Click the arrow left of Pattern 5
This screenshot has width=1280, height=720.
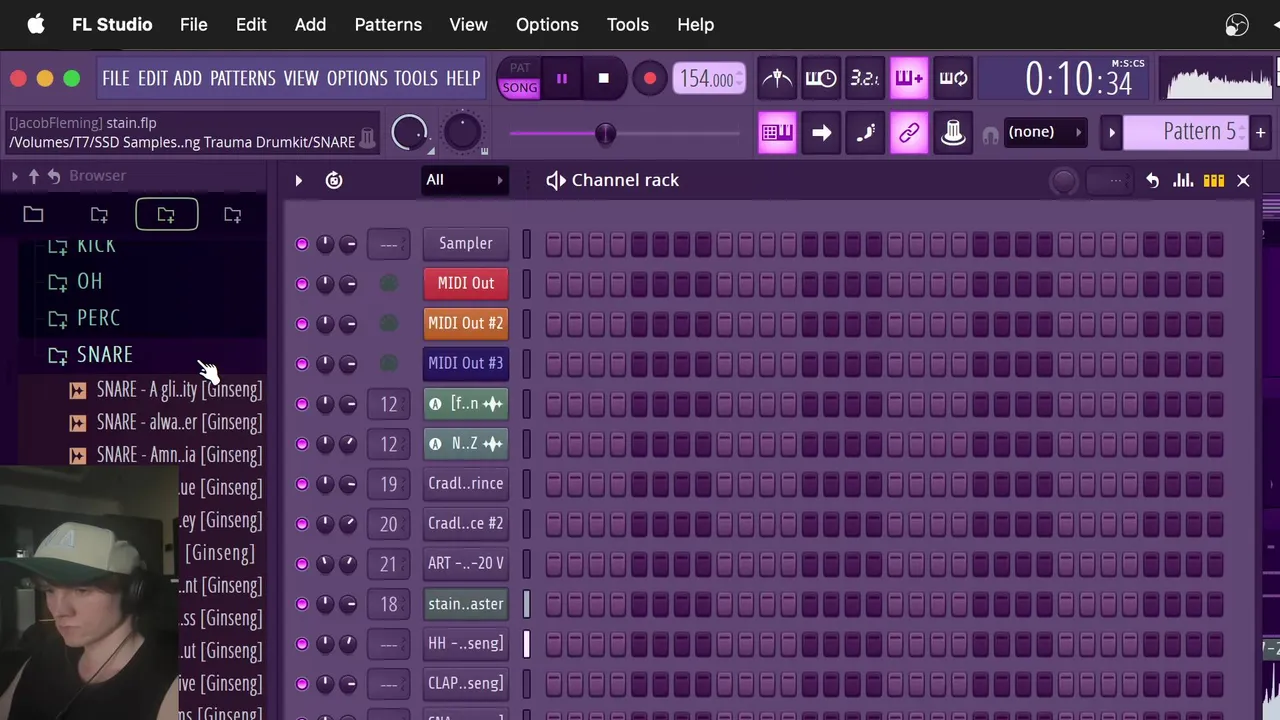click(x=1111, y=132)
